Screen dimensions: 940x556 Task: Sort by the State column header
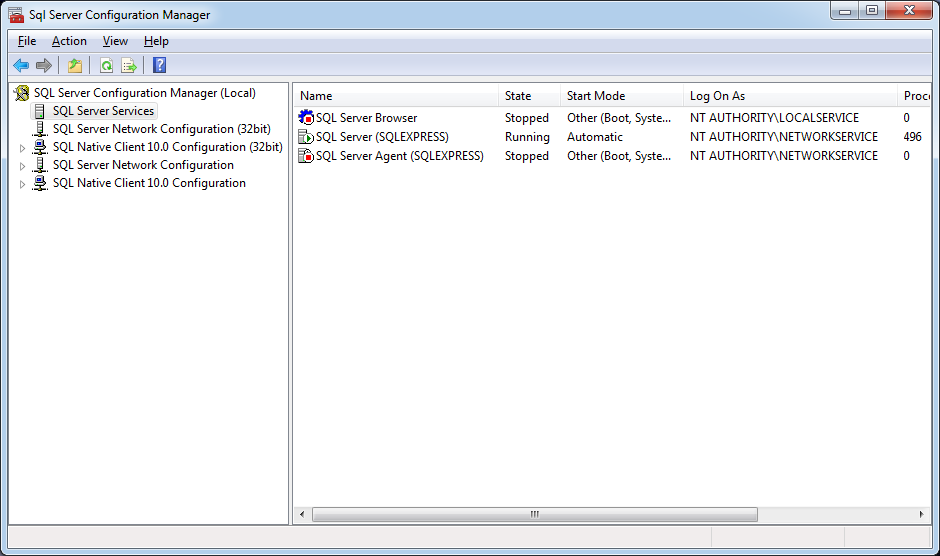point(529,96)
